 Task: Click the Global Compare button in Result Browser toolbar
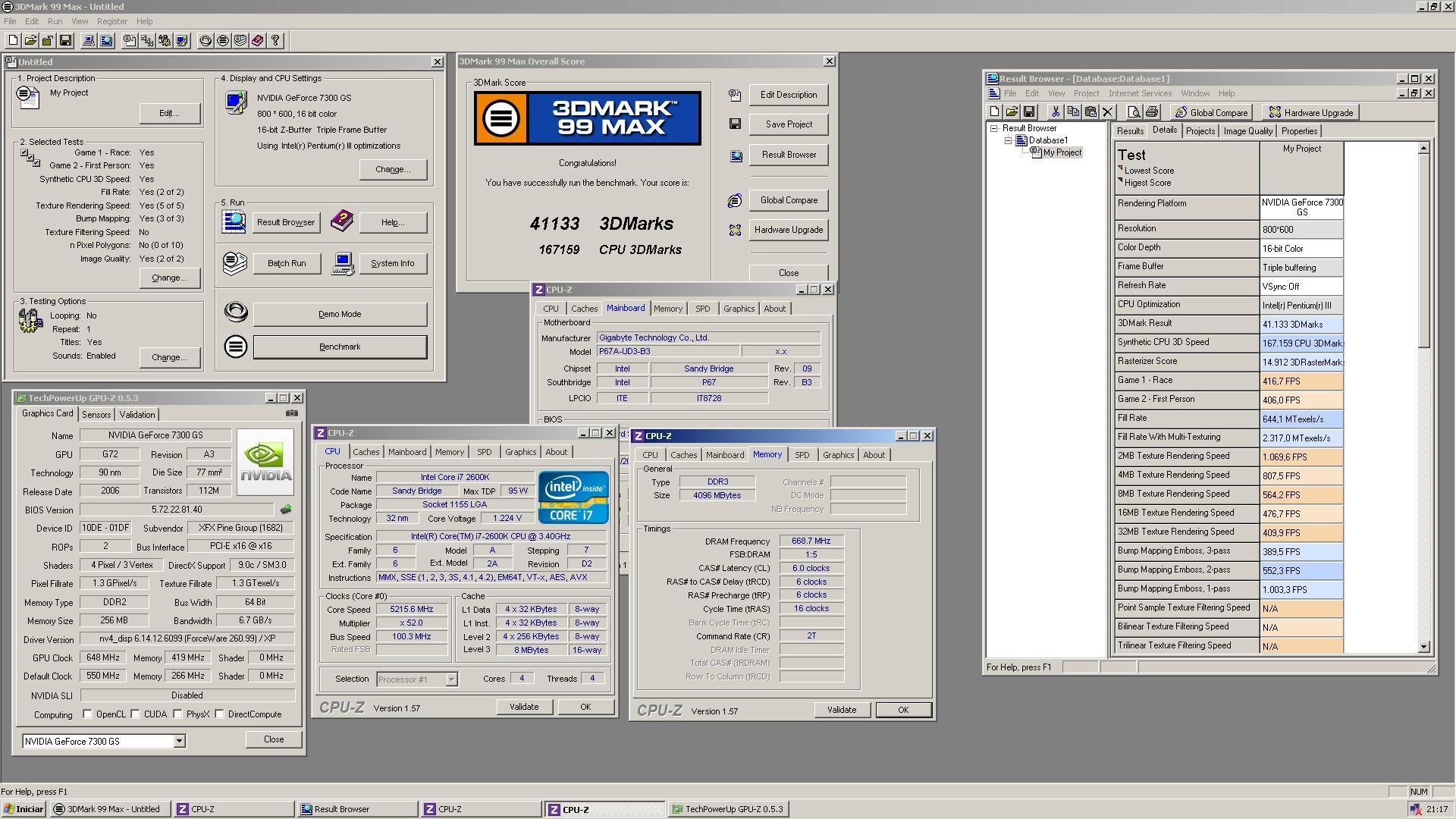(1211, 112)
